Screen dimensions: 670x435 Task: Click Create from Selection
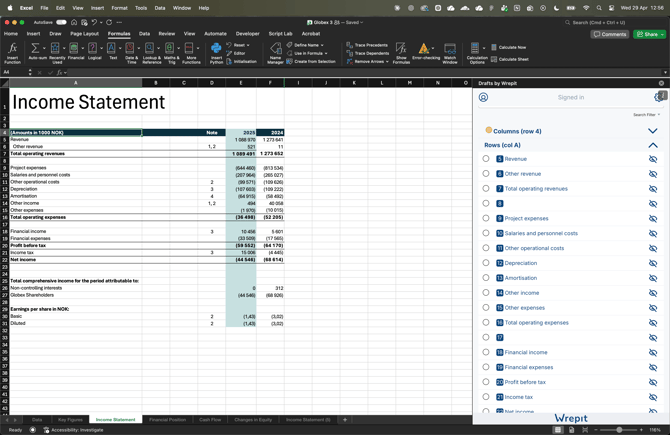coord(311,62)
